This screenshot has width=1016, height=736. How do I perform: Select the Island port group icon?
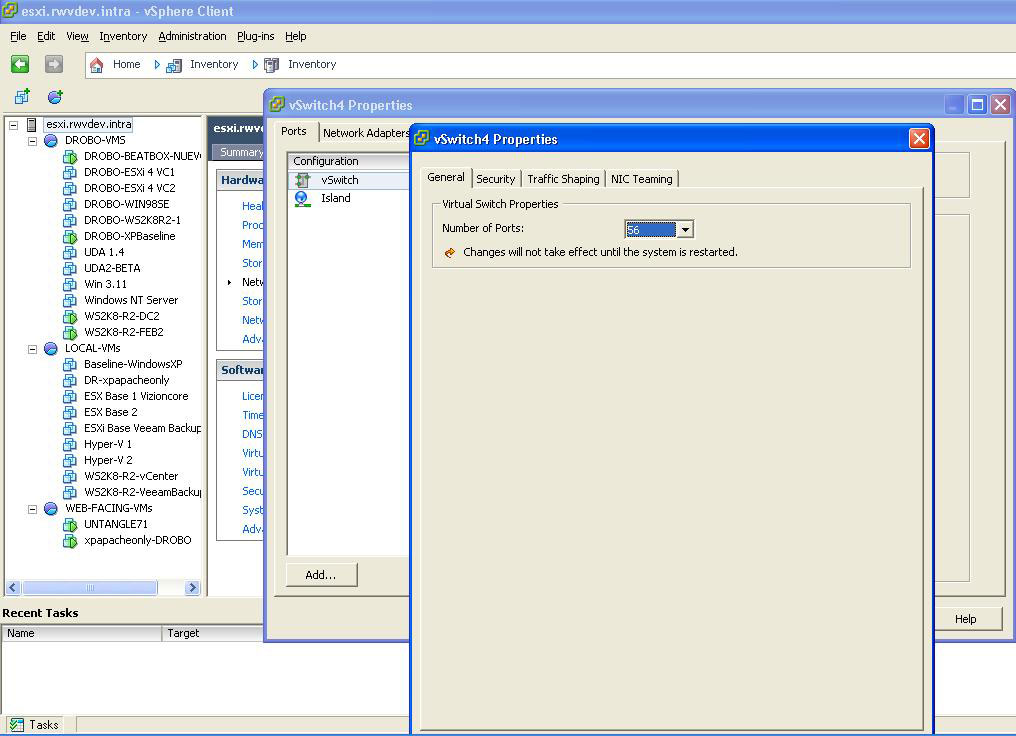pos(302,198)
